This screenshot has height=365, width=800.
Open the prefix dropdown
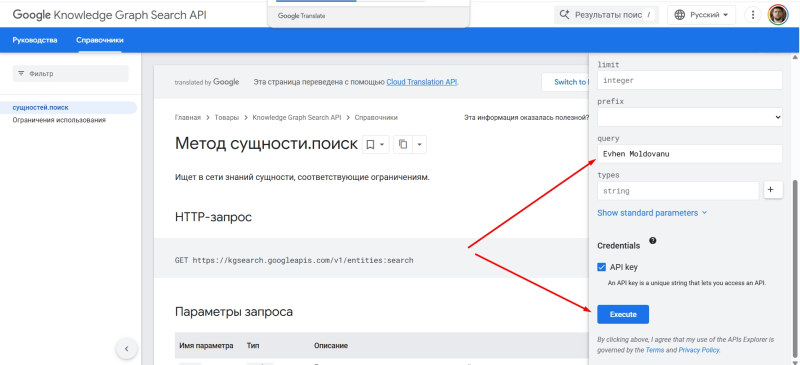click(x=690, y=117)
